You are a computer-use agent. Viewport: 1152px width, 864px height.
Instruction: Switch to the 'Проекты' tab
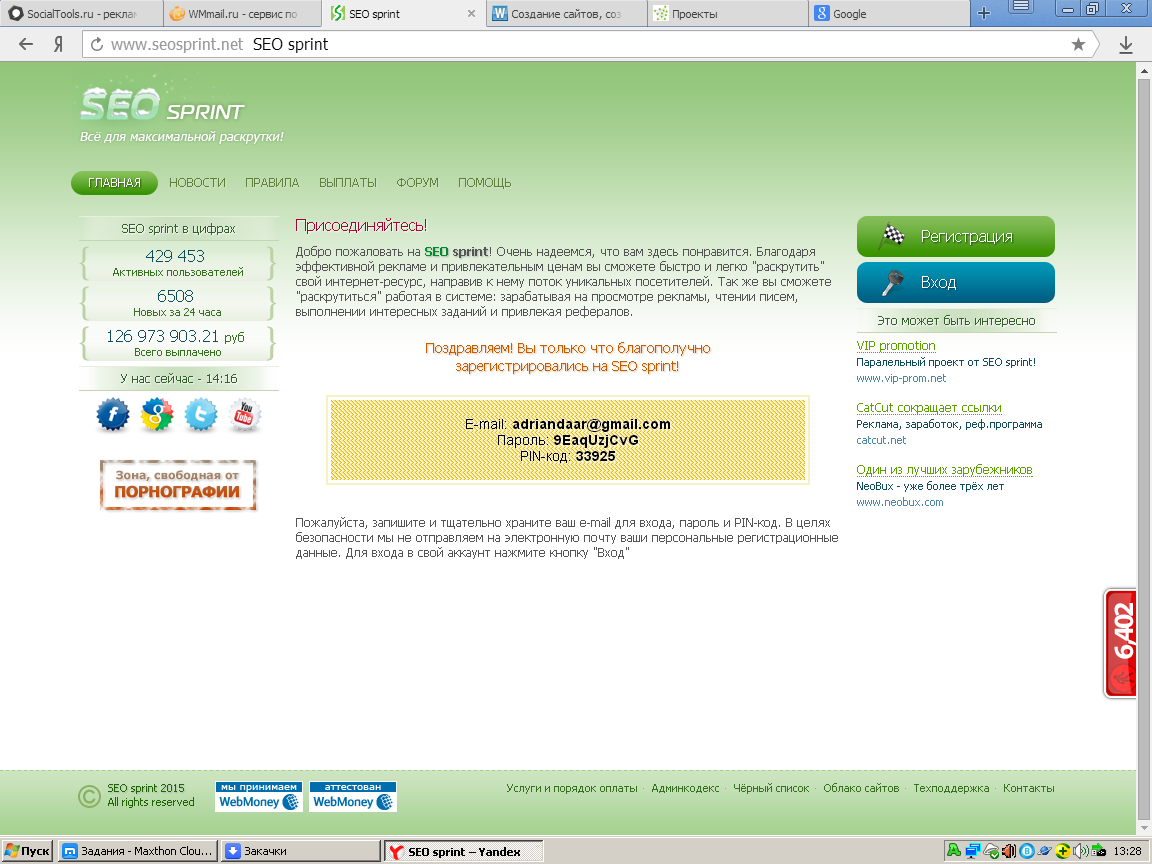point(728,13)
